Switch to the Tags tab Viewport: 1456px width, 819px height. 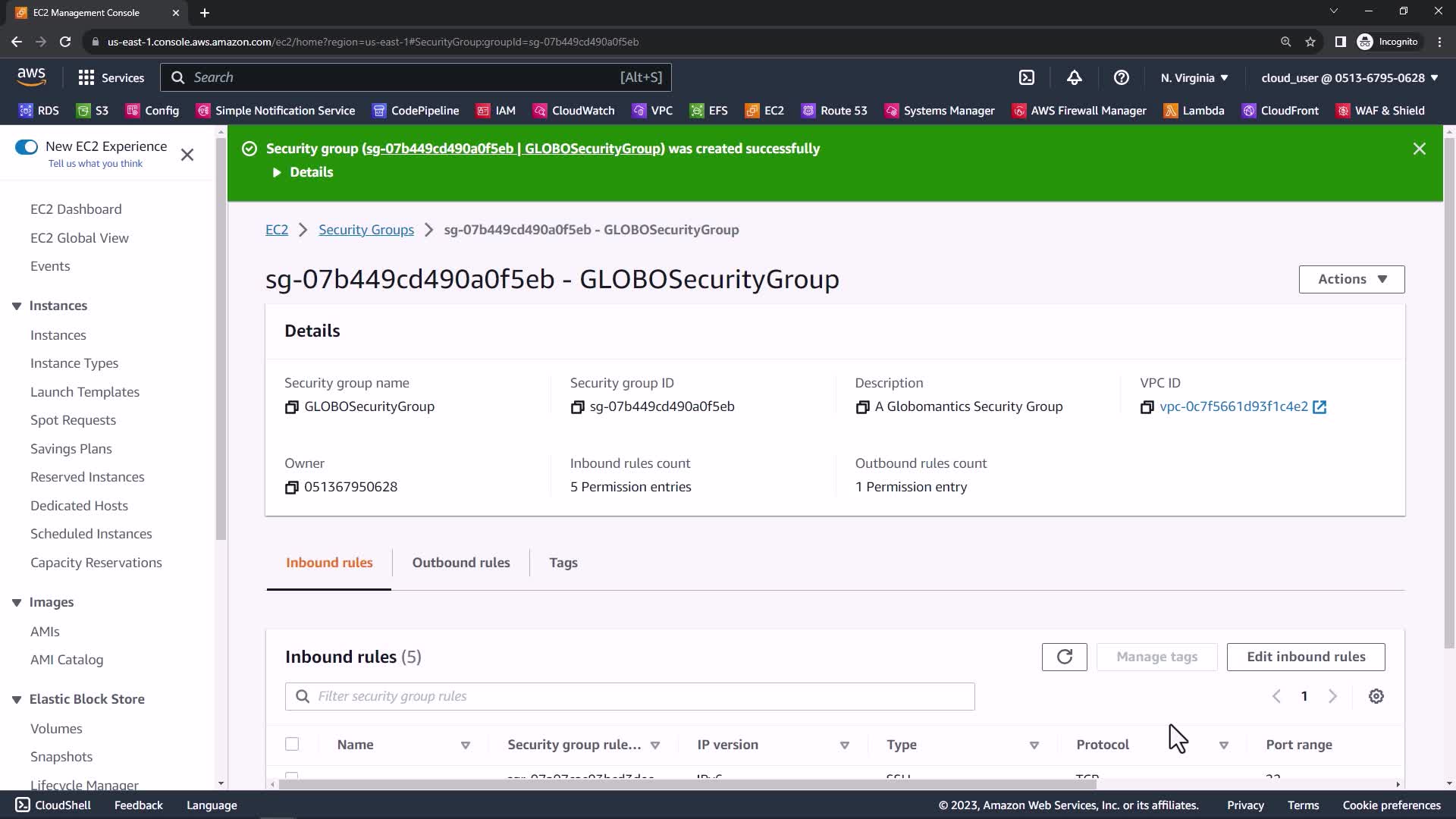click(x=563, y=563)
